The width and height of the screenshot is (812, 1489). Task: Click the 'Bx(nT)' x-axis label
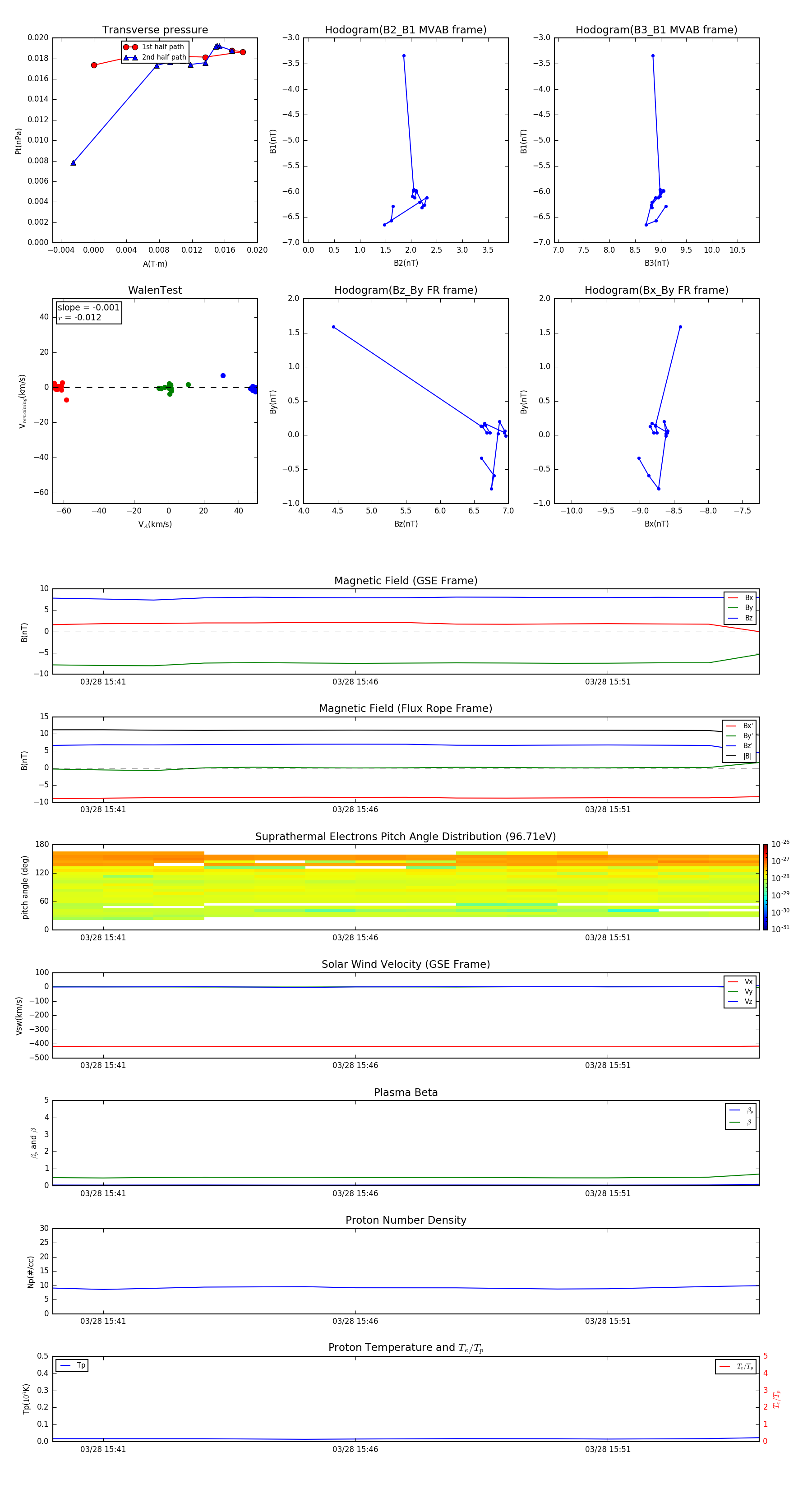[x=656, y=524]
